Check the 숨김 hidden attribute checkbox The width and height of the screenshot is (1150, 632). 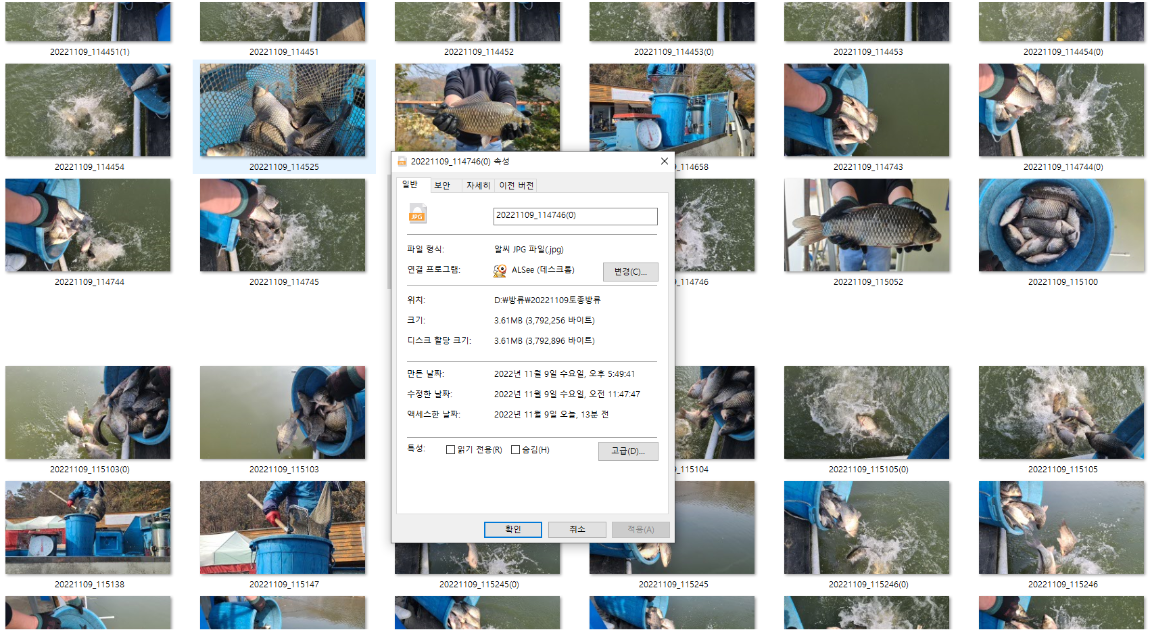click(513, 450)
